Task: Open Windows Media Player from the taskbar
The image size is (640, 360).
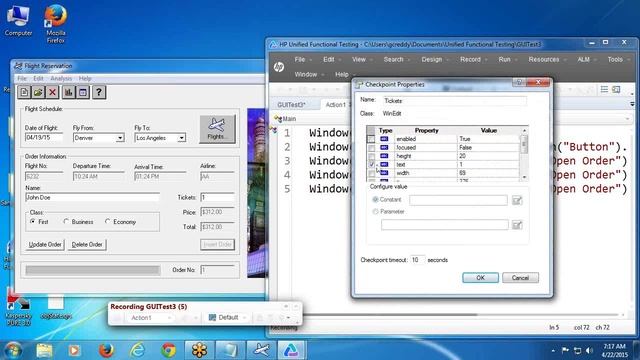Action: 74,350
